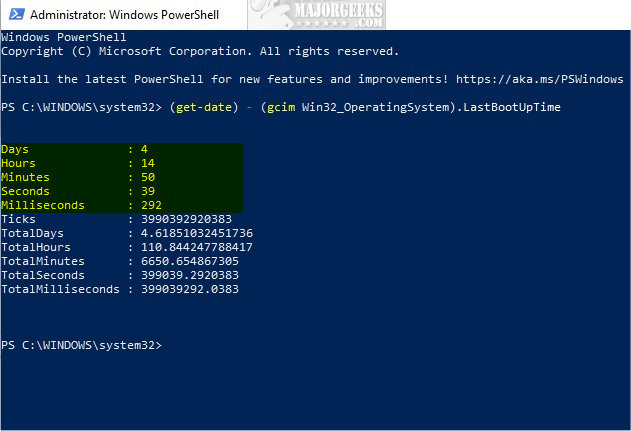
Task: Click the TotalDays value 4.61851032451736
Action: tap(197, 233)
